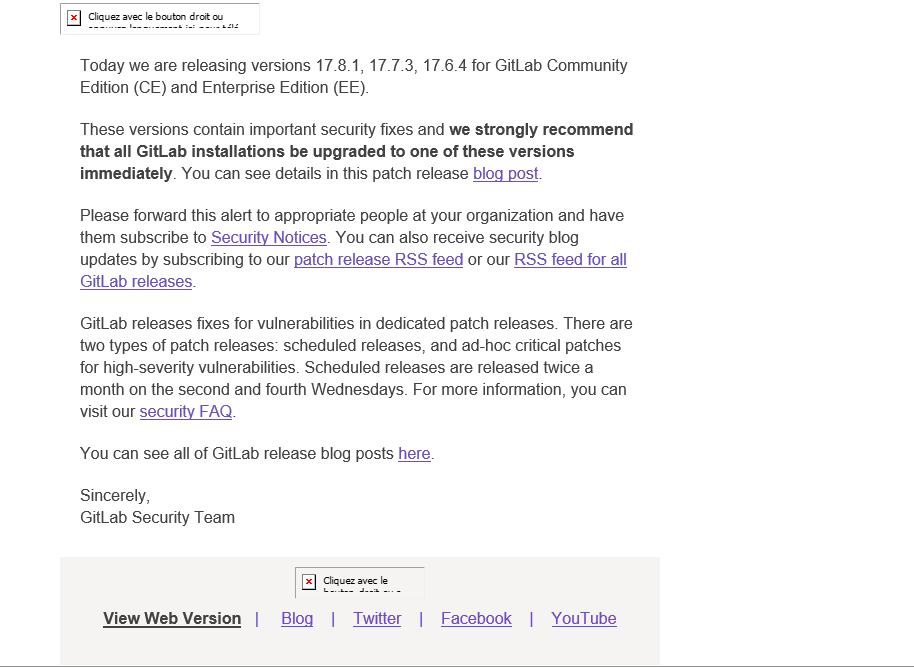The height and width of the screenshot is (668, 914).
Task: Click the broken image red X icon at top
Action: [74, 18]
